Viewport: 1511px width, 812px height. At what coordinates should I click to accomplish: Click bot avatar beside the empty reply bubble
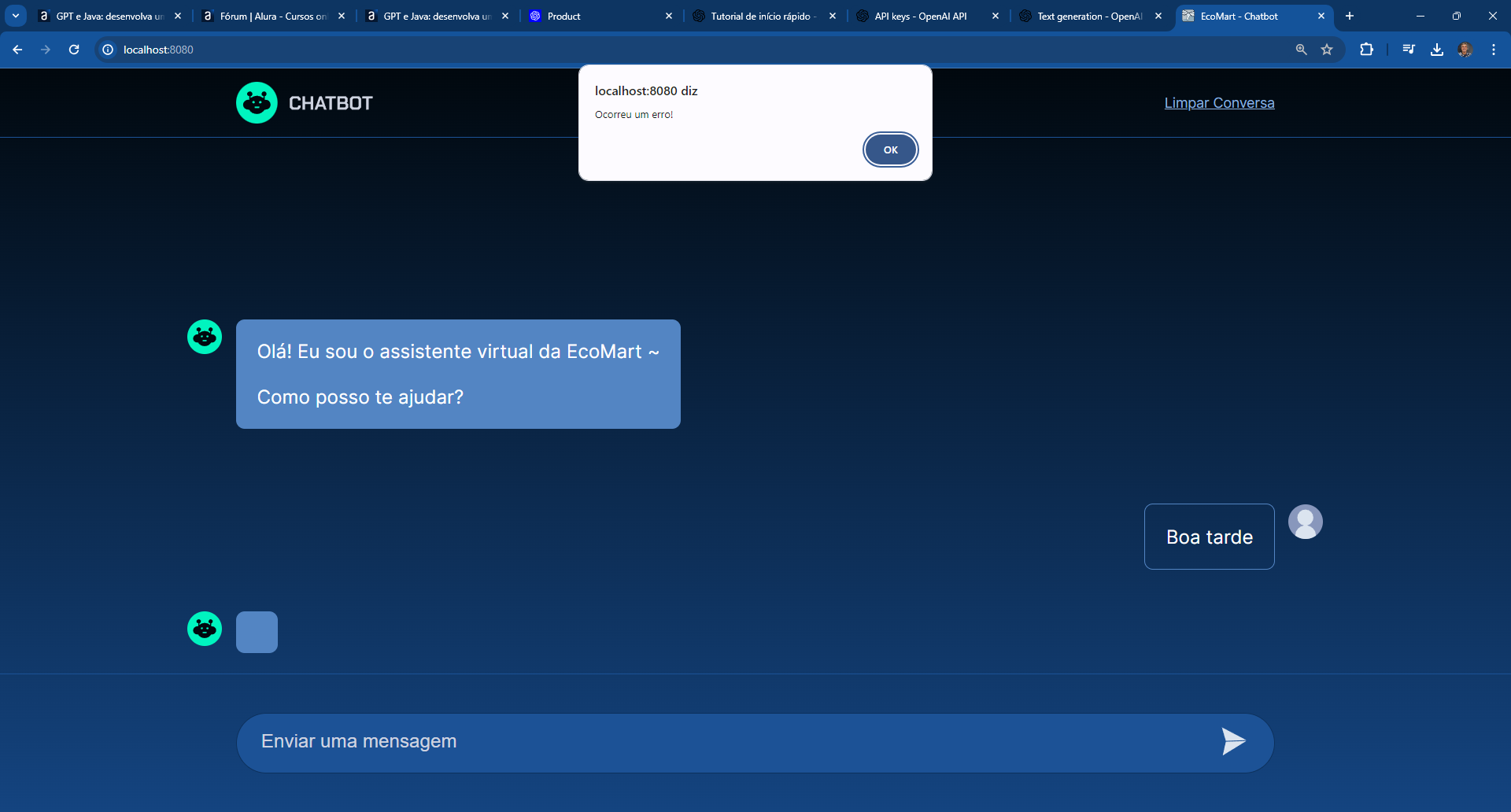(x=205, y=629)
